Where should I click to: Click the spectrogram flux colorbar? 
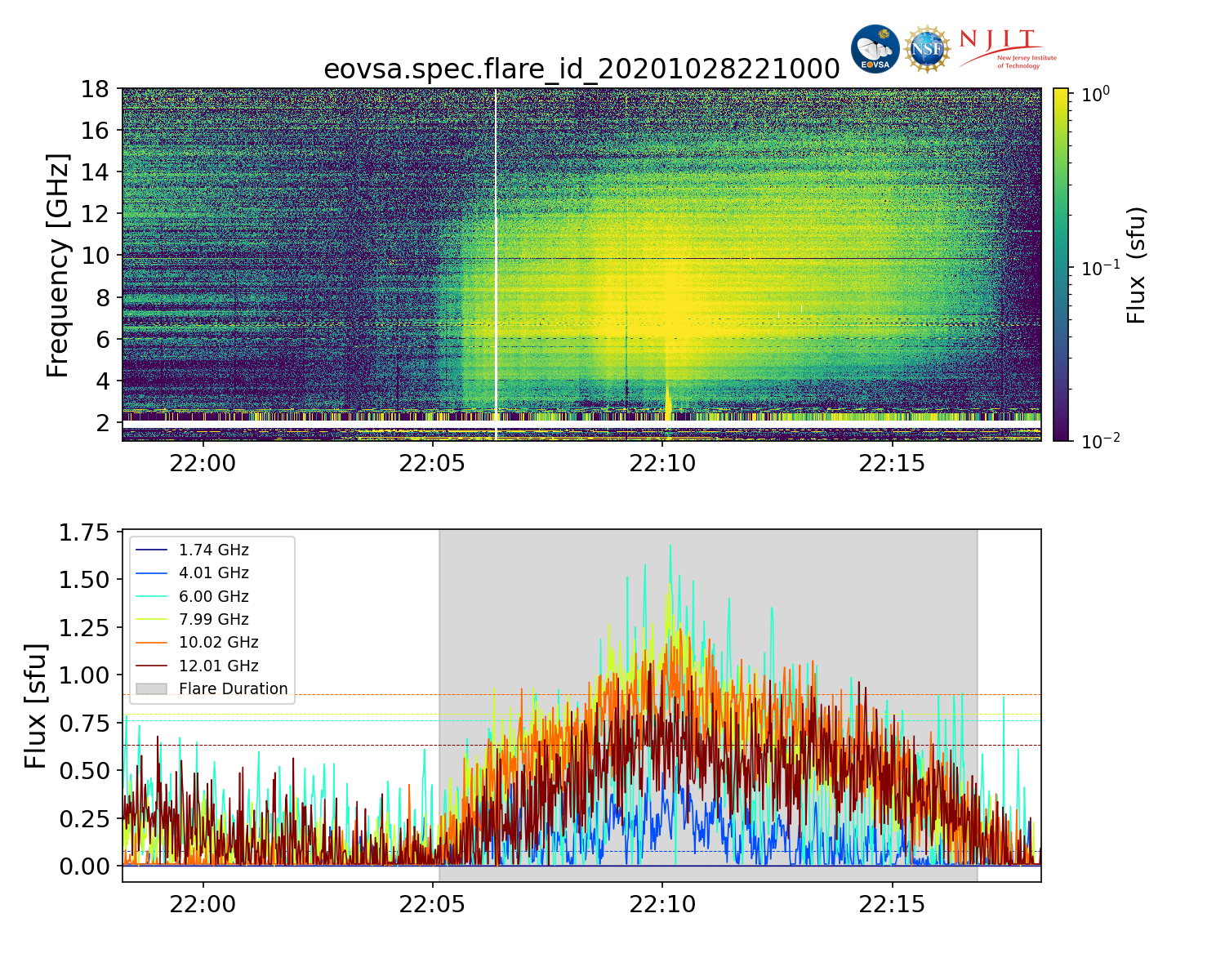tap(1061, 265)
